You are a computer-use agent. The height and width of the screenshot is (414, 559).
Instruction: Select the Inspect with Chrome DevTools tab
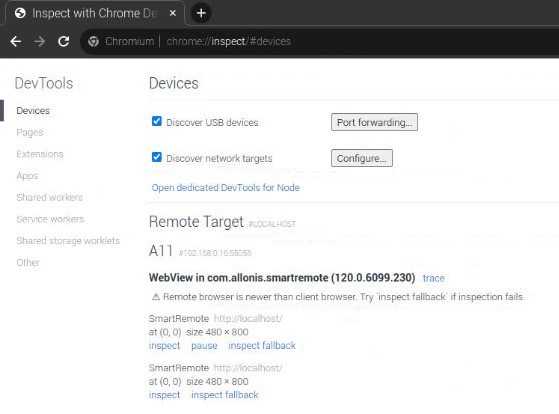[x=95, y=13]
